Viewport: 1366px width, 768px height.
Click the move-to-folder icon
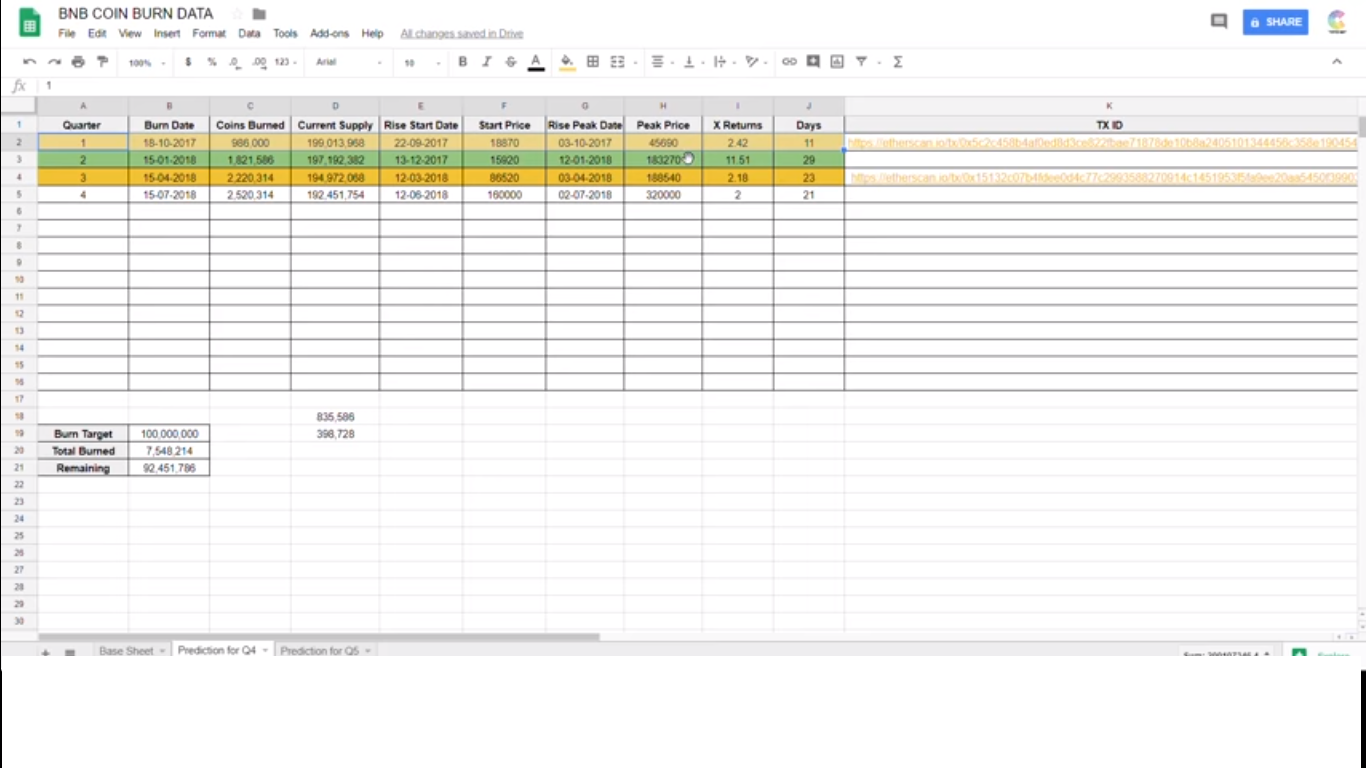pos(259,14)
